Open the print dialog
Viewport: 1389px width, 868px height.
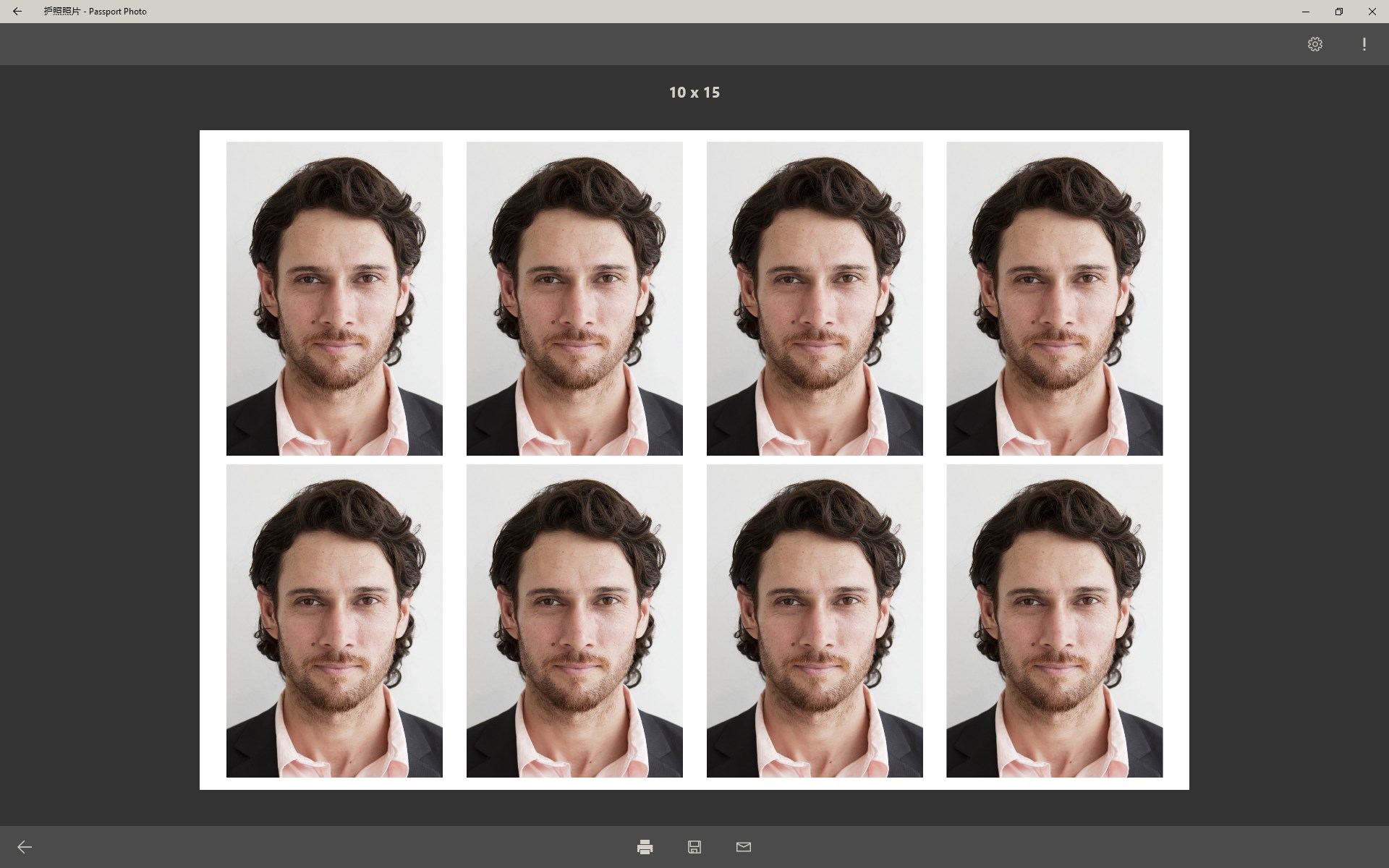click(643, 846)
